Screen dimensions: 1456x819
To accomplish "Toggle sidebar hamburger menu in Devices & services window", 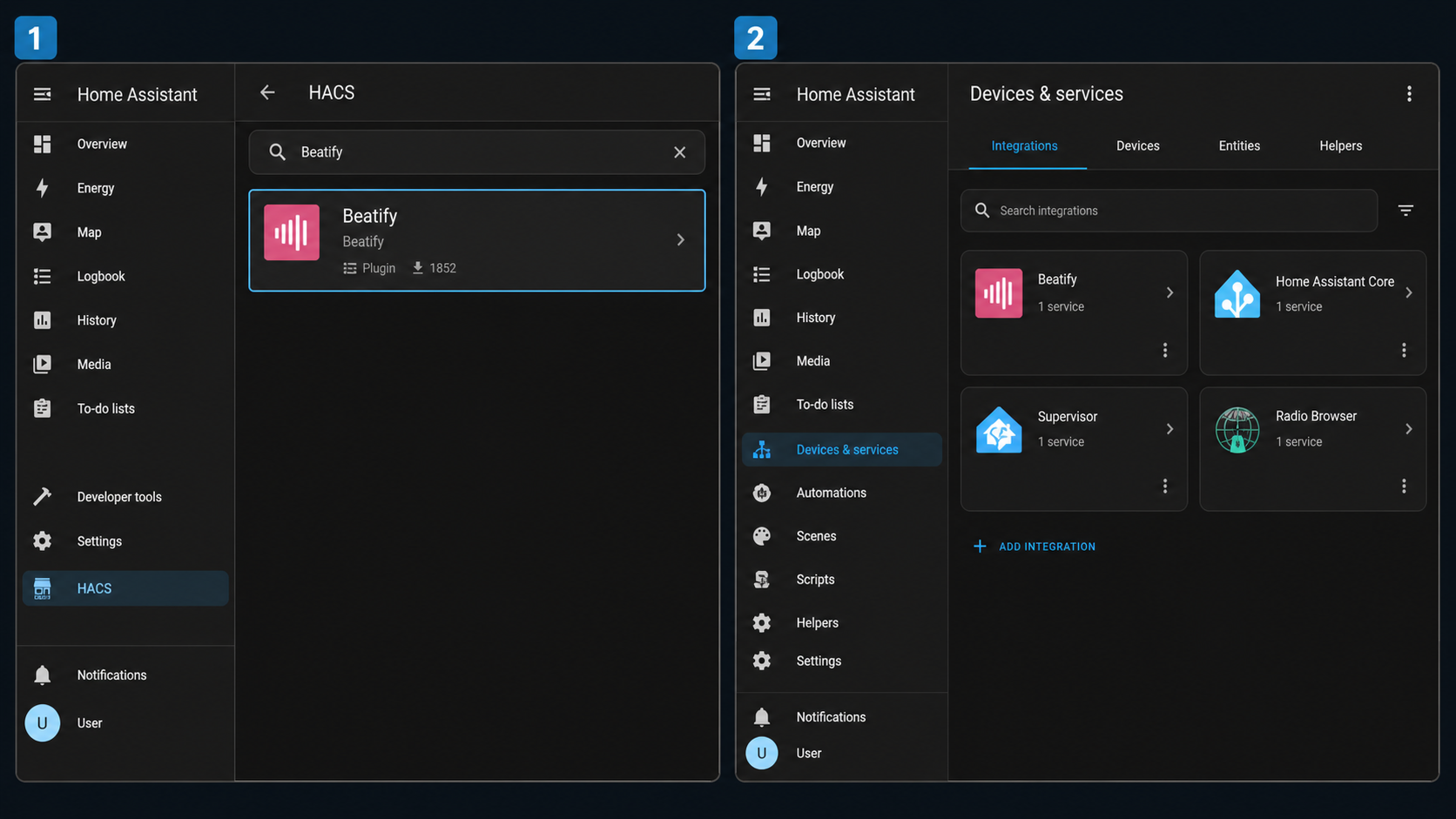I will [762, 94].
